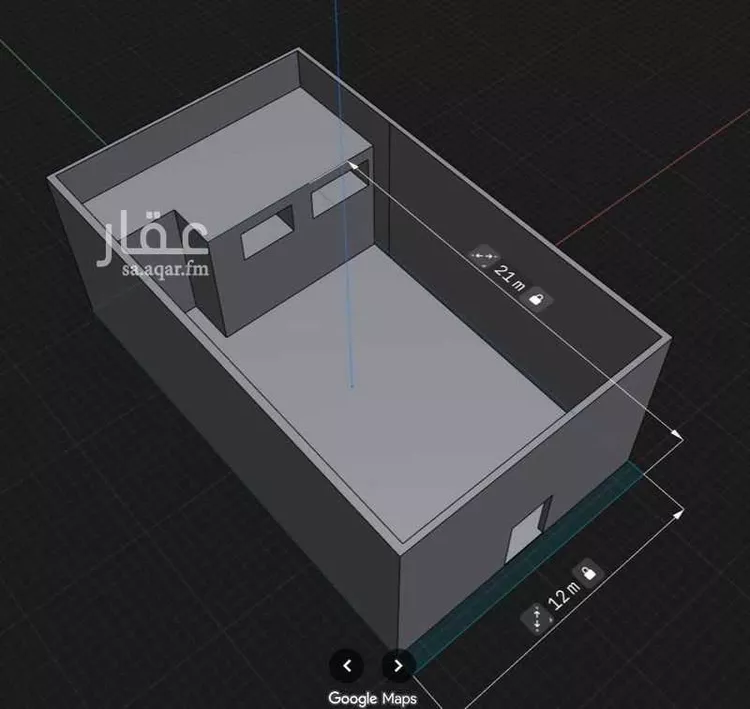Click the resize arrows icon beside 12 m
Screen dimensions: 750x709
[537, 620]
